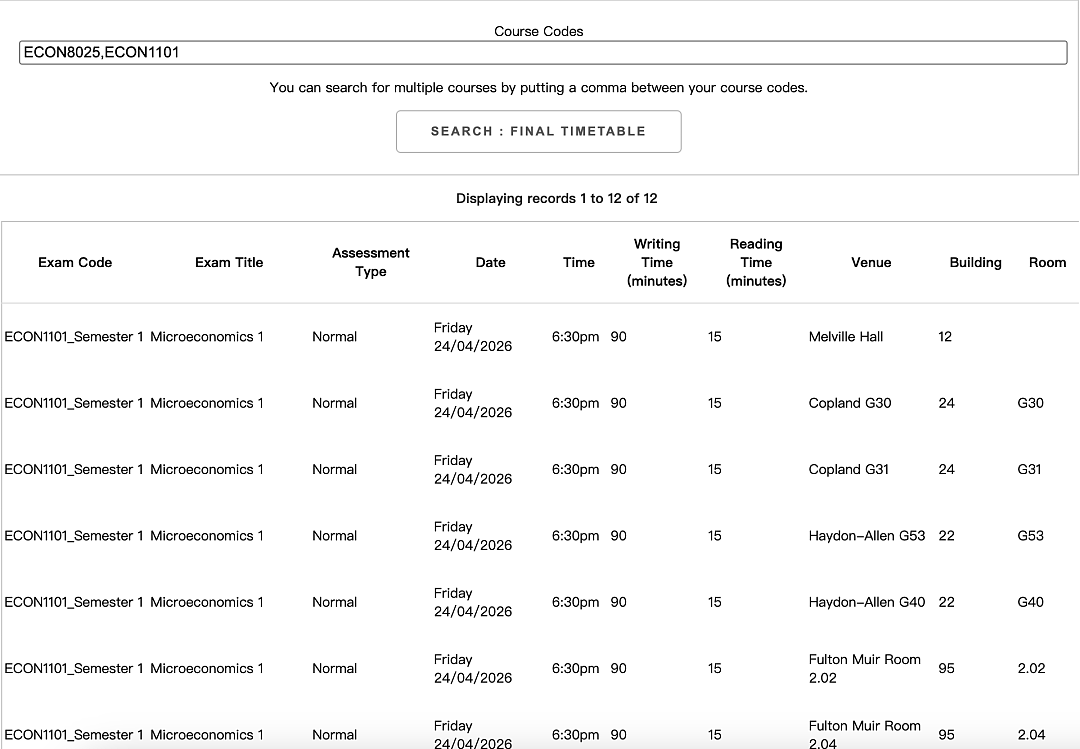Click building number 12 in Melville Hall row
The image size is (1080, 749).
click(945, 337)
